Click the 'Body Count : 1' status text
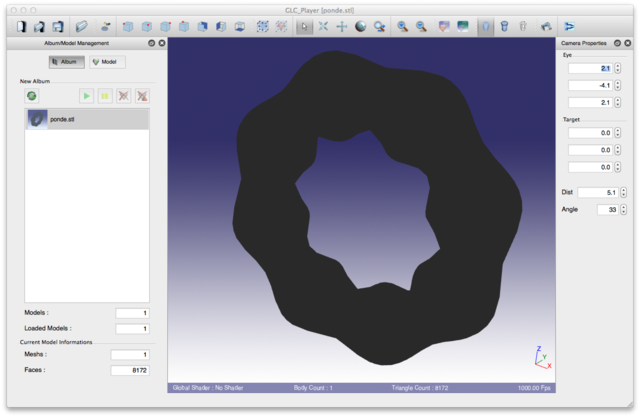 pos(313,388)
